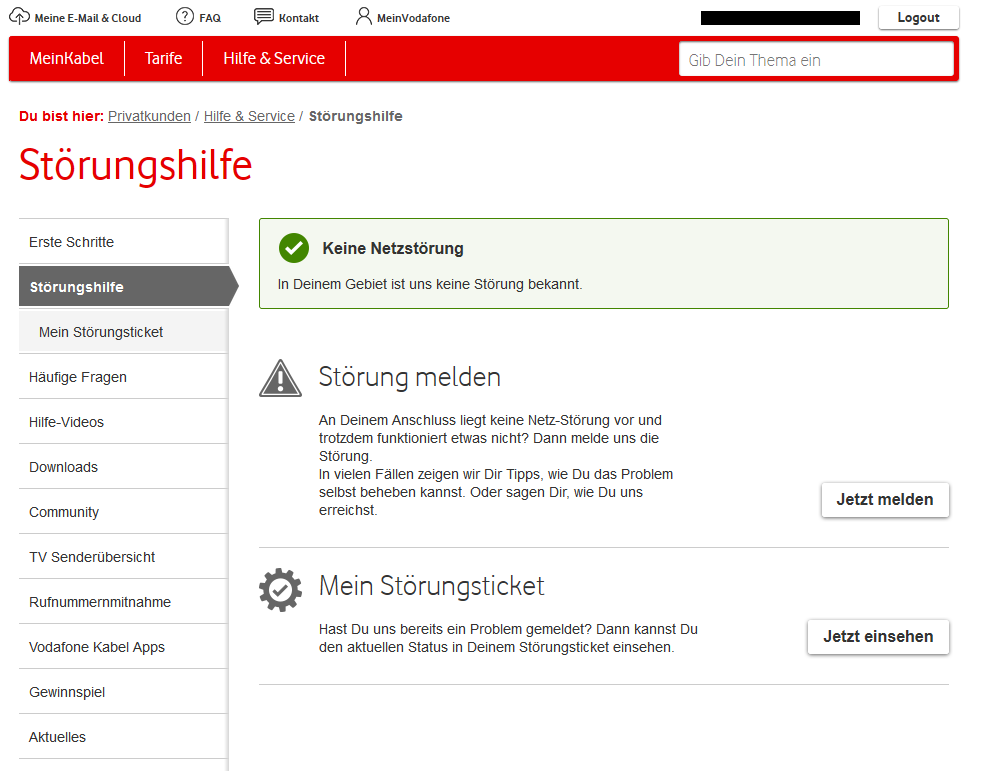Screen dimensions: 988x771
Task: Click the gear checkmark Störungsticket icon
Action: pyautogui.click(x=280, y=590)
